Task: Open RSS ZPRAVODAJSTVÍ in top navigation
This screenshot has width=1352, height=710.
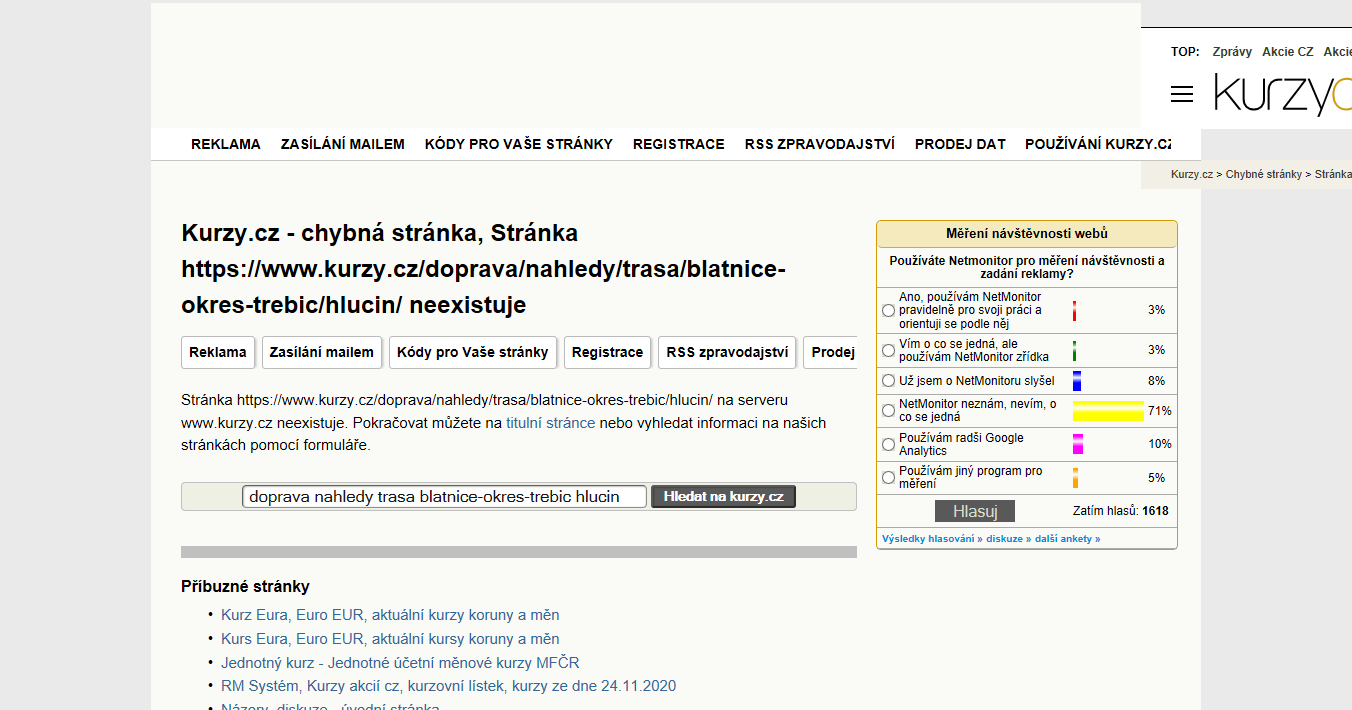Action: pyautogui.click(x=820, y=144)
